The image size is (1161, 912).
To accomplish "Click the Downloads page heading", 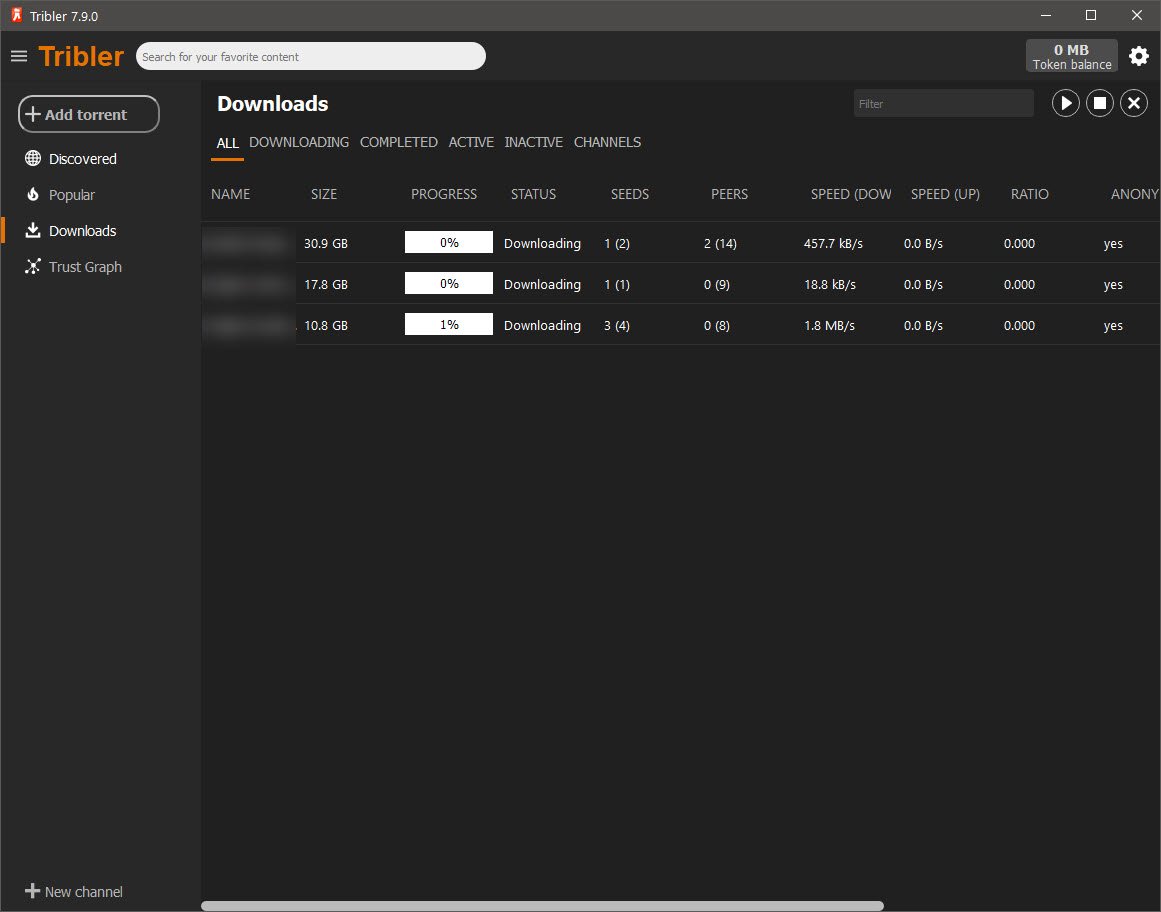I will [x=272, y=104].
